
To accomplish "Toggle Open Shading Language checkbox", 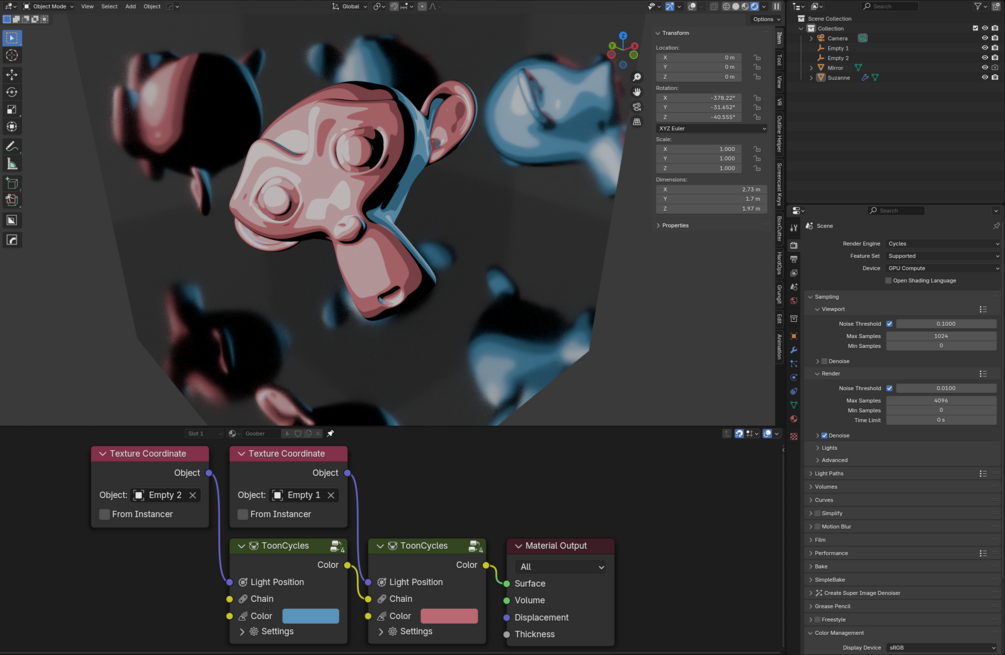I will 888,281.
